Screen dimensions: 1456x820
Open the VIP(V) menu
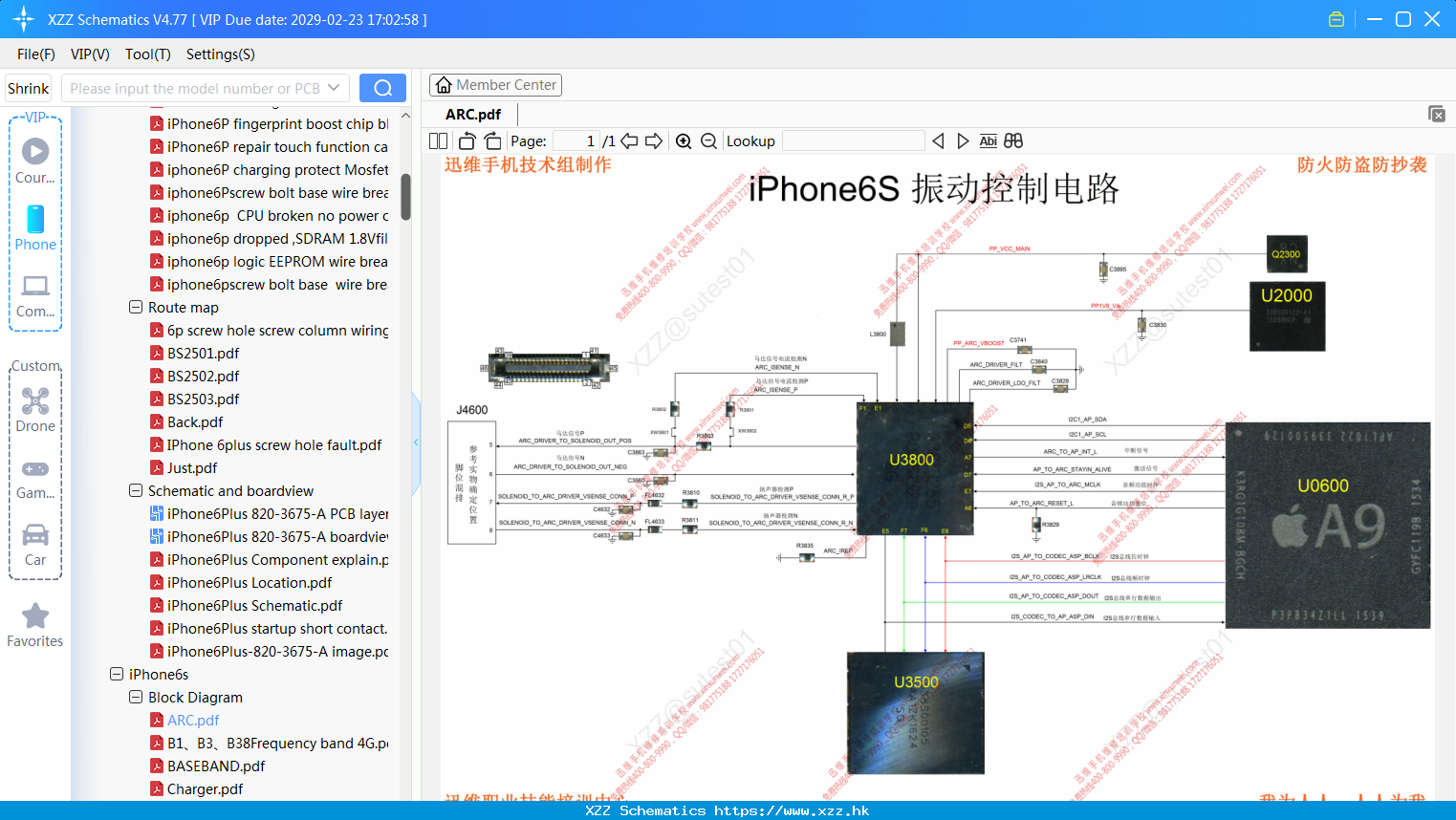coord(90,54)
